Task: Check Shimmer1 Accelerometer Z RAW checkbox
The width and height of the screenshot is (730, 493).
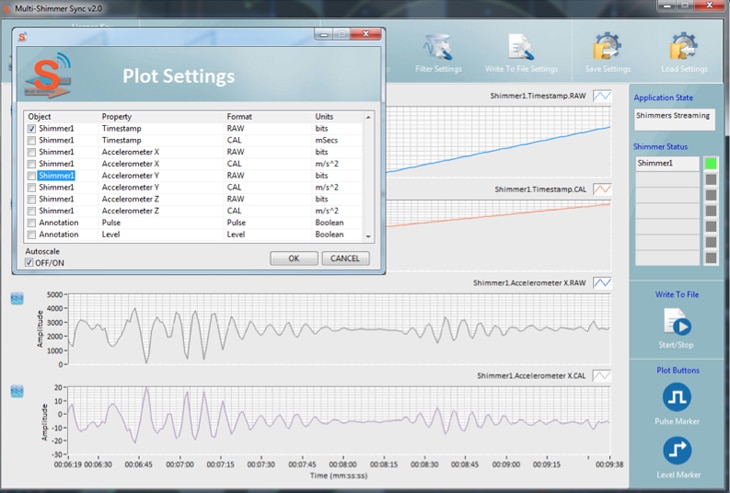Action: pyautogui.click(x=31, y=199)
